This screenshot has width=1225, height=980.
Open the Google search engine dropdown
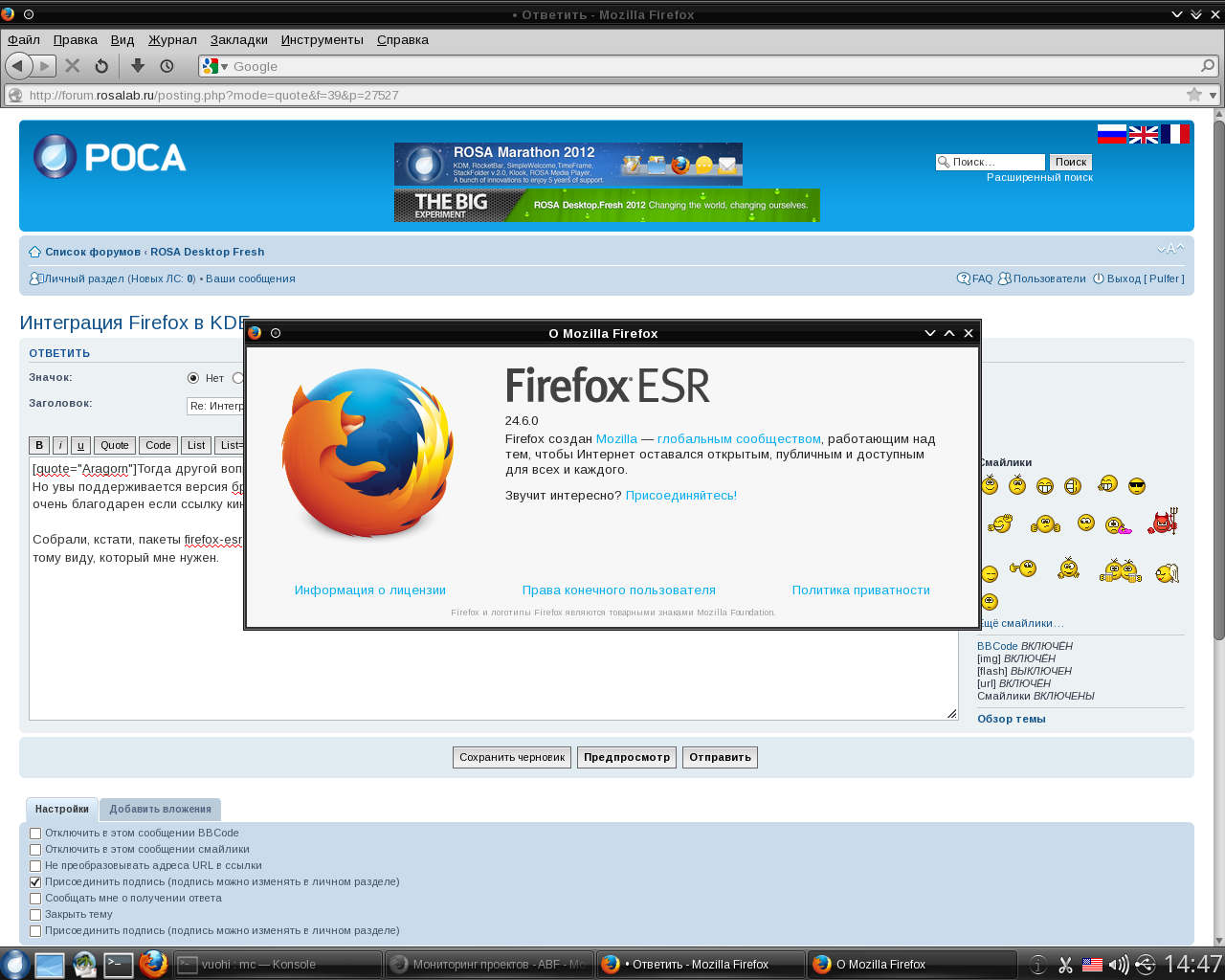click(216, 66)
